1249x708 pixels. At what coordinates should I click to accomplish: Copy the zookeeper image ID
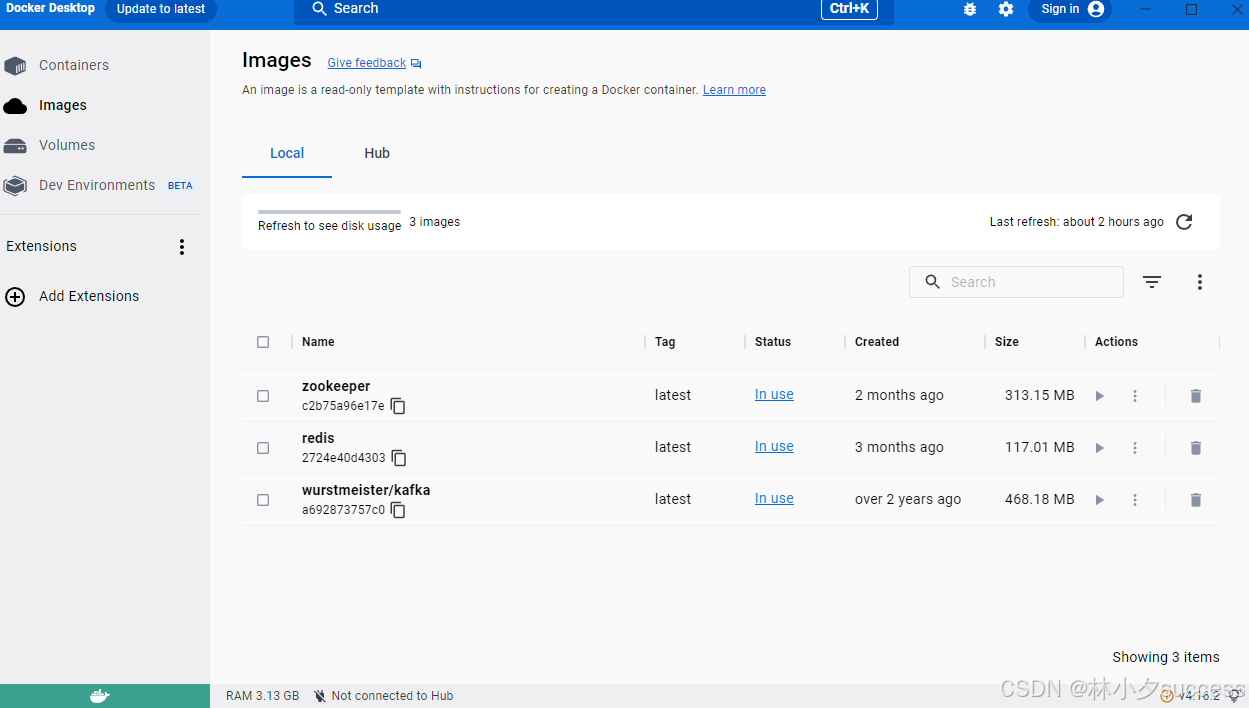pyautogui.click(x=397, y=406)
